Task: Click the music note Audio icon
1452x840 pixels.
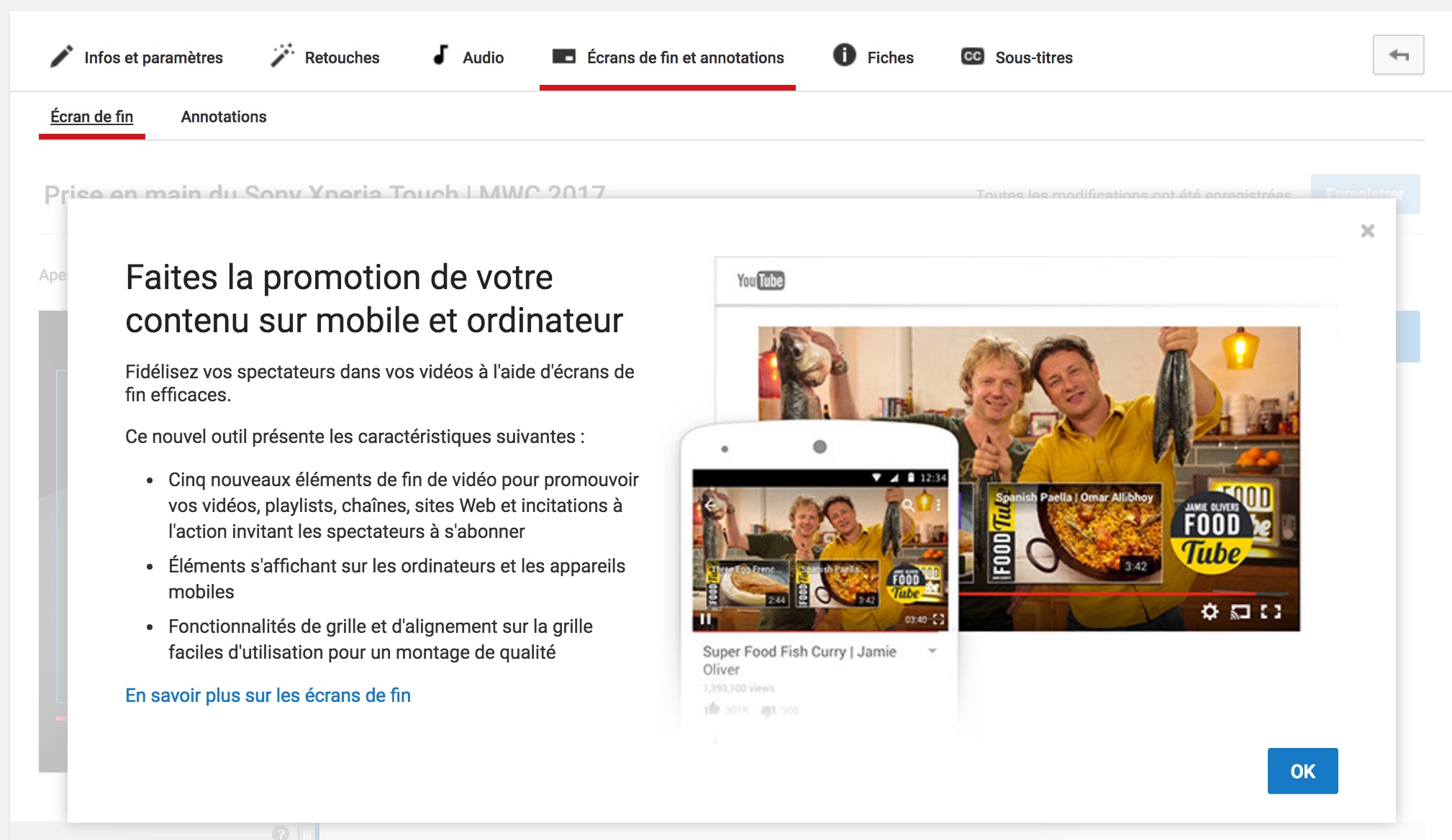Action: tap(440, 55)
